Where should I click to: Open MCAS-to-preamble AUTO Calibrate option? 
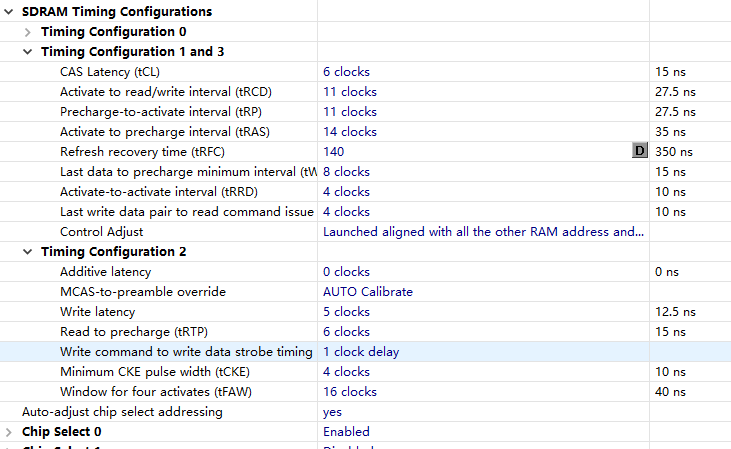pos(368,292)
